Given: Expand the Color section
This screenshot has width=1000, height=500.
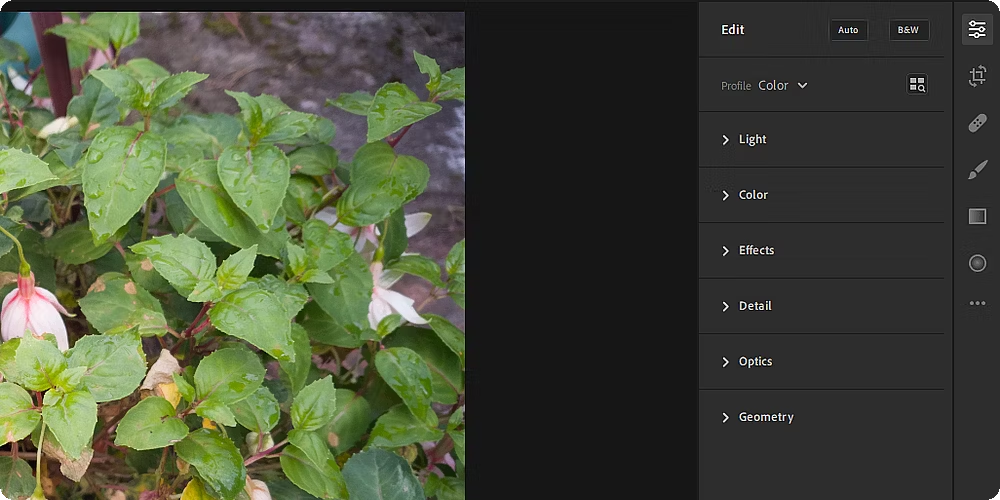Looking at the screenshot, I should coord(821,195).
